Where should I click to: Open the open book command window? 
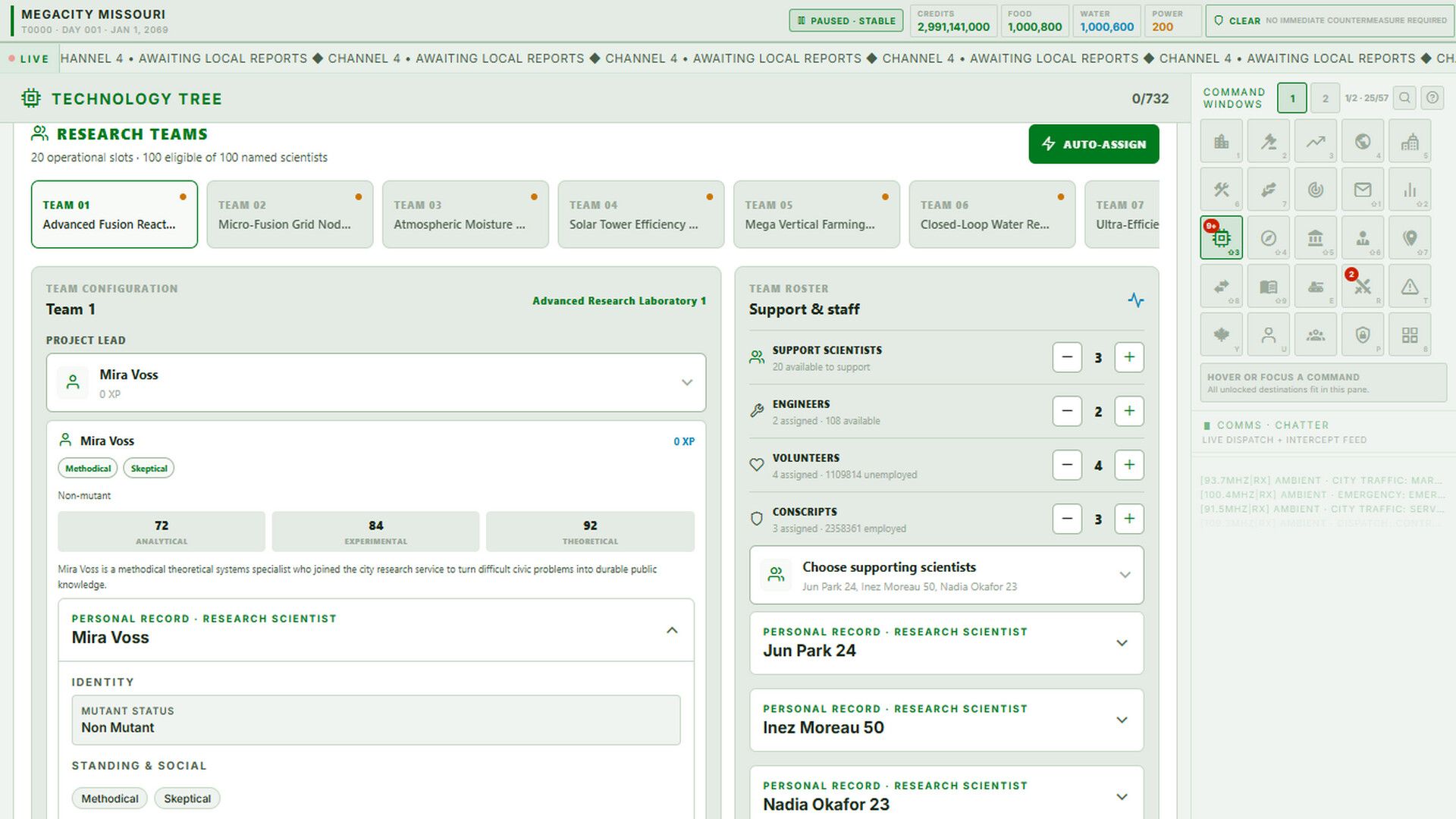pos(1268,287)
